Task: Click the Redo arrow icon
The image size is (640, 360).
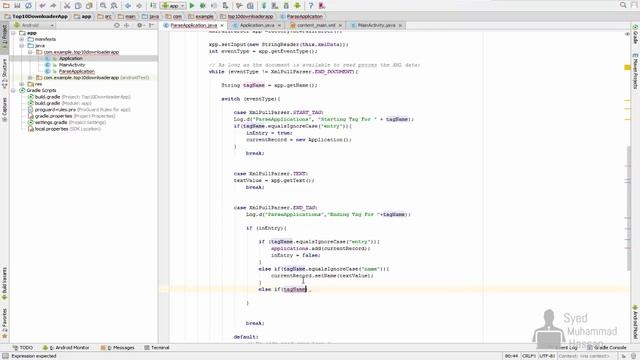Action: (x=53, y=5)
